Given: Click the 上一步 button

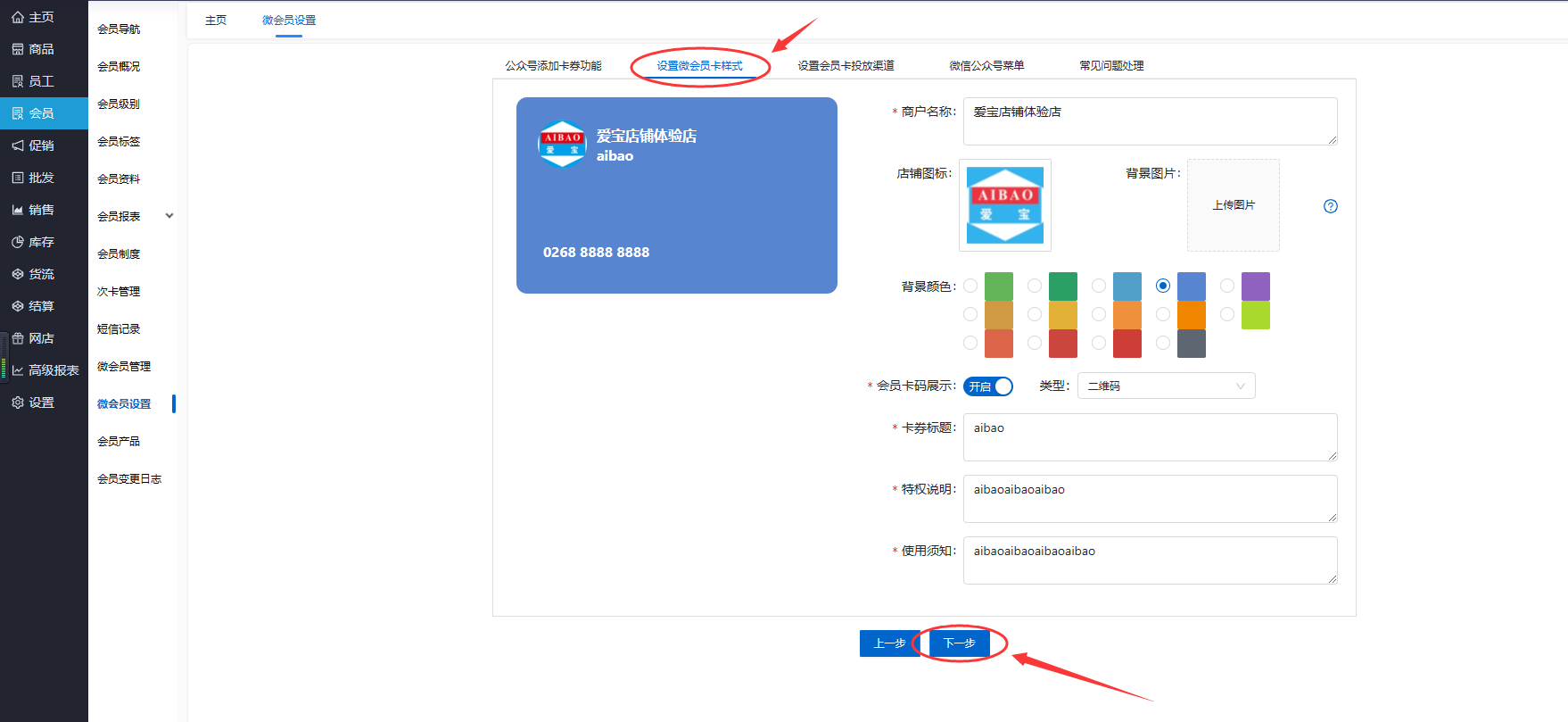Looking at the screenshot, I should point(890,643).
